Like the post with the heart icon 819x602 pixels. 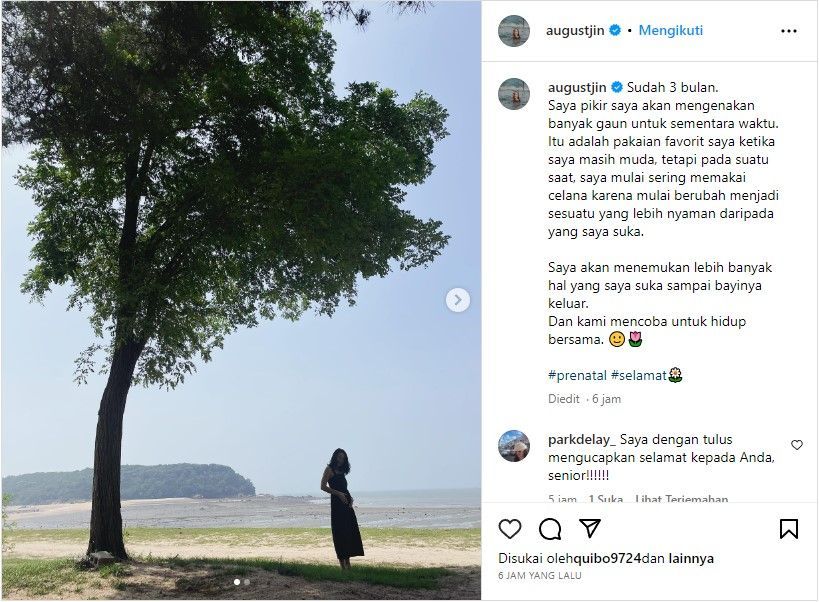[x=510, y=529]
